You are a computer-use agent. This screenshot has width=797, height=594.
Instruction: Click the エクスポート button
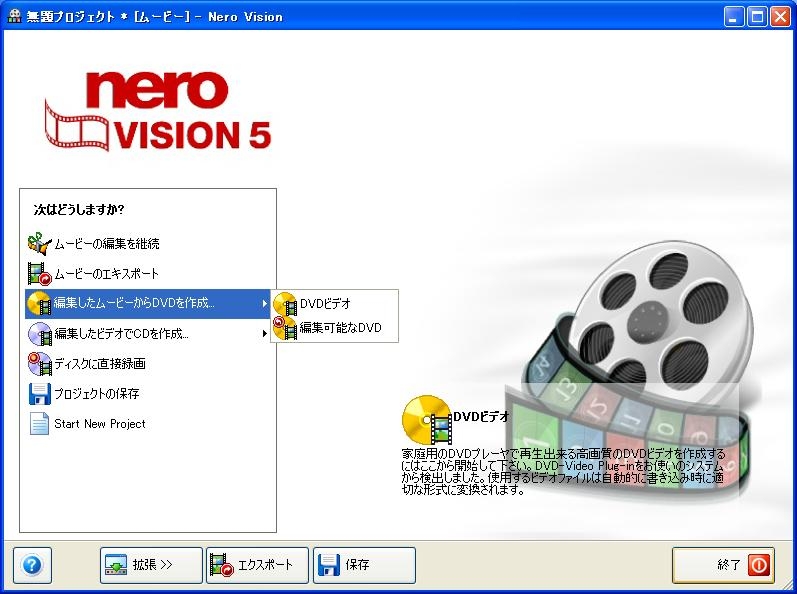257,565
